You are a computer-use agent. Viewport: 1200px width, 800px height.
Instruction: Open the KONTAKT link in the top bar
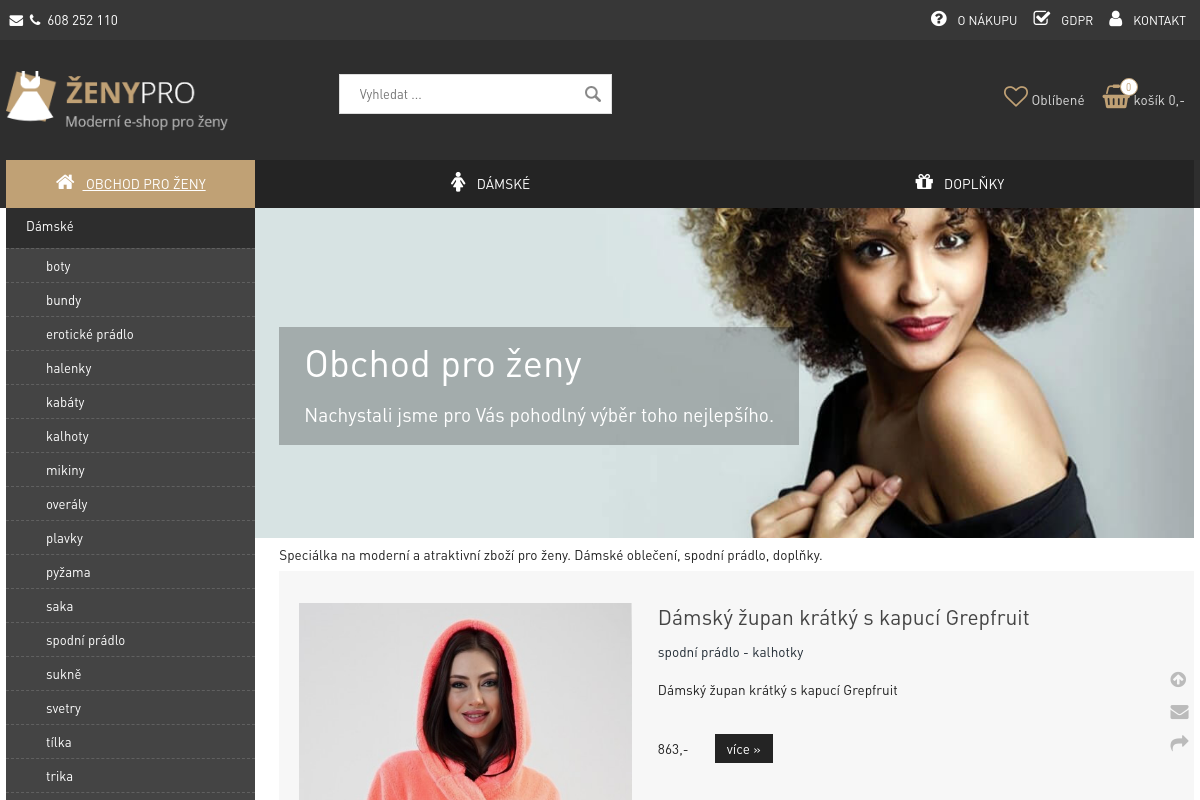coord(1159,19)
